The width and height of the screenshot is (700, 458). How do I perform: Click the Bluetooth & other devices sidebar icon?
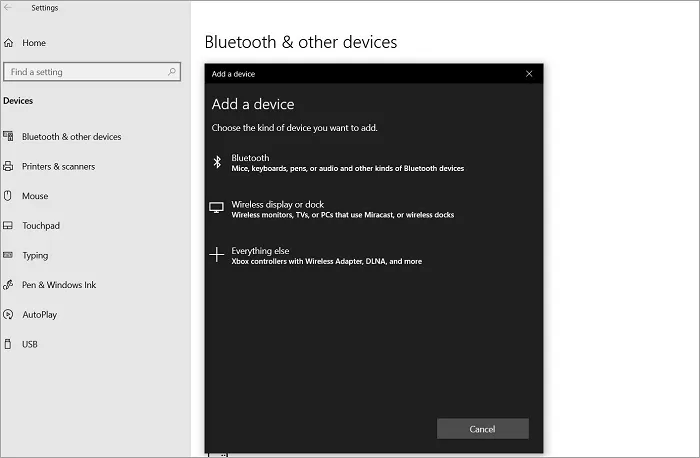(x=8, y=136)
